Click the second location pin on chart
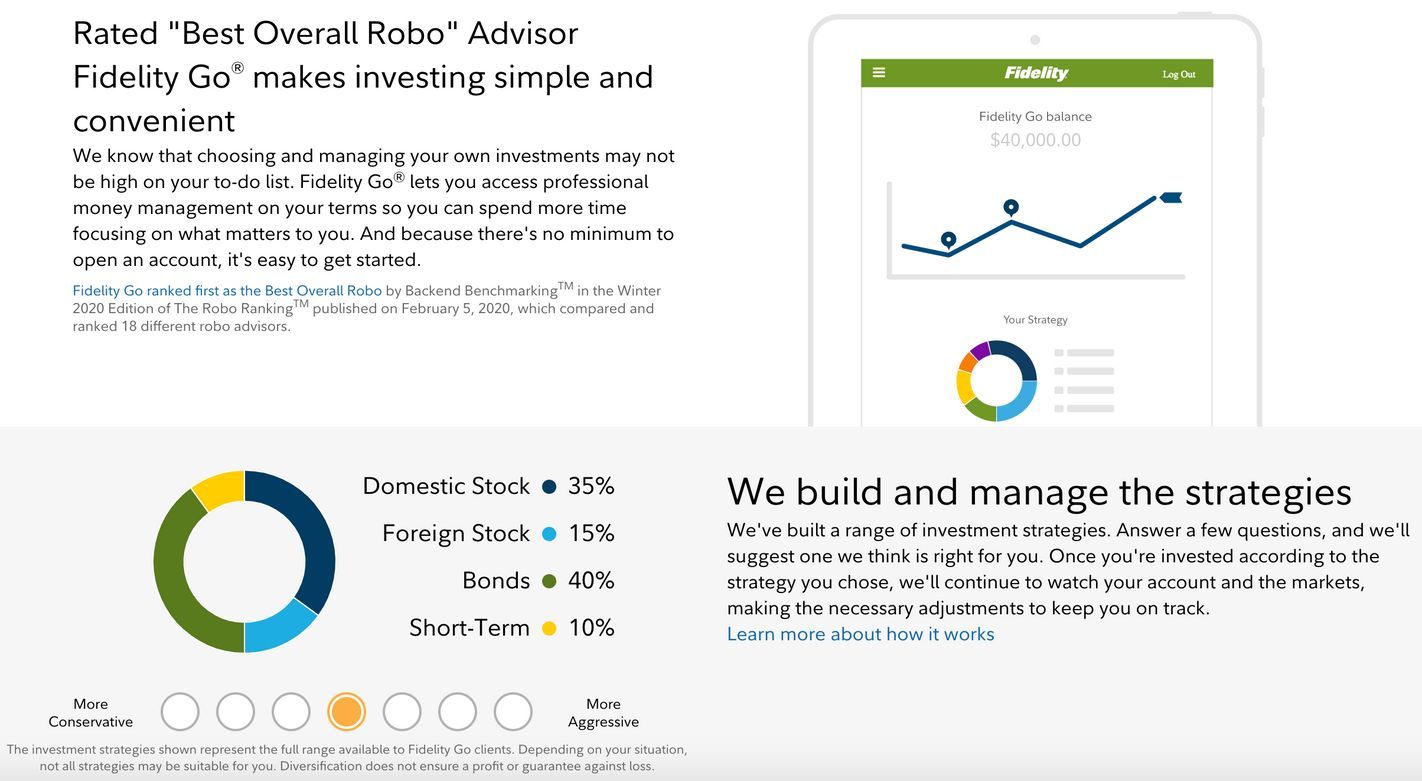This screenshot has height=781, width=1422. 1011,207
